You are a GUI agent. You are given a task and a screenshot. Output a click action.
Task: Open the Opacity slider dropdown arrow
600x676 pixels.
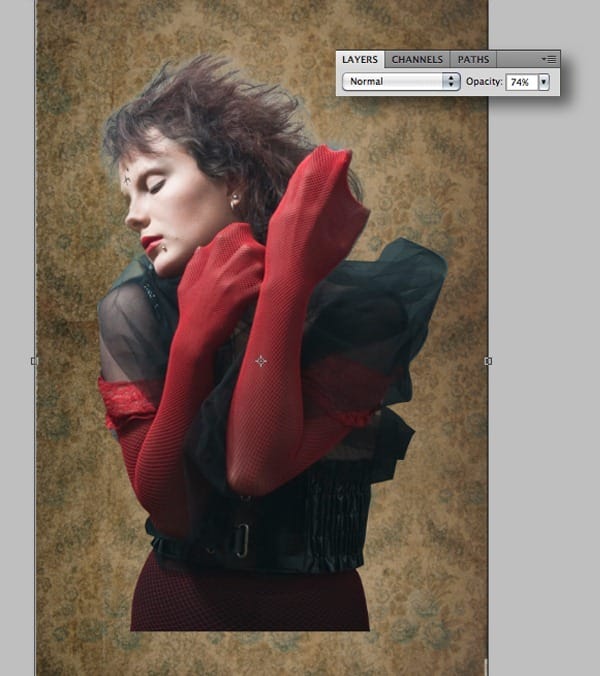pos(544,82)
